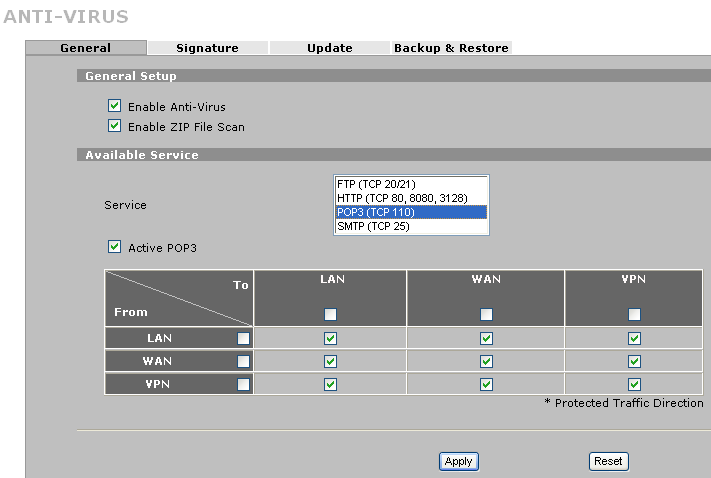This screenshot has height=478, width=711.
Task: Click the Reset button
Action: (609, 462)
